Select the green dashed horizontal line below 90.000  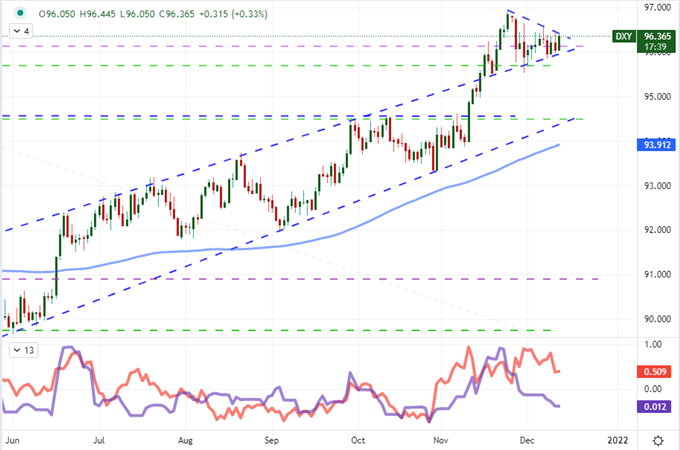point(277,330)
